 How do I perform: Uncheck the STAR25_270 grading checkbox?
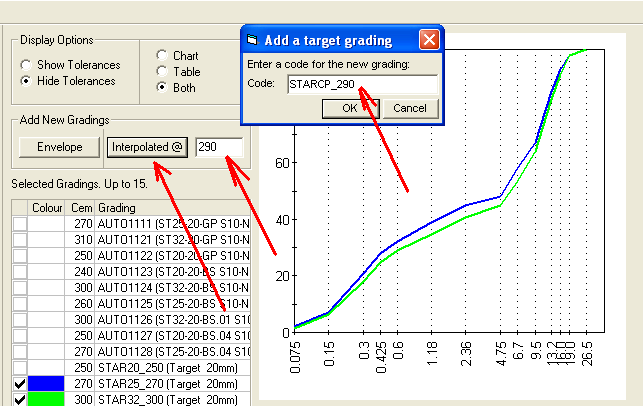pos(19,383)
